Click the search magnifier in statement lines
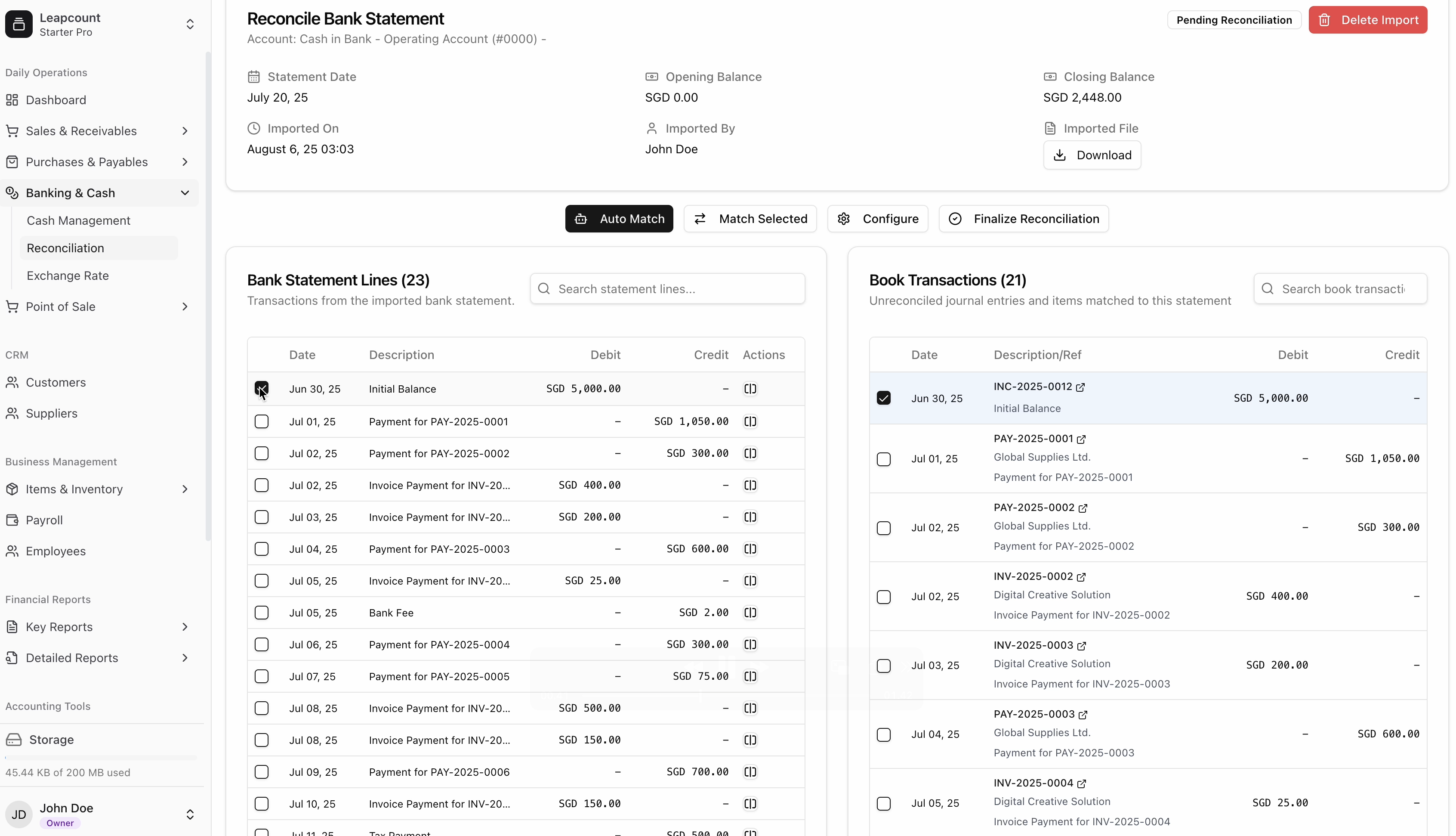The image size is (1456, 836). 544,289
